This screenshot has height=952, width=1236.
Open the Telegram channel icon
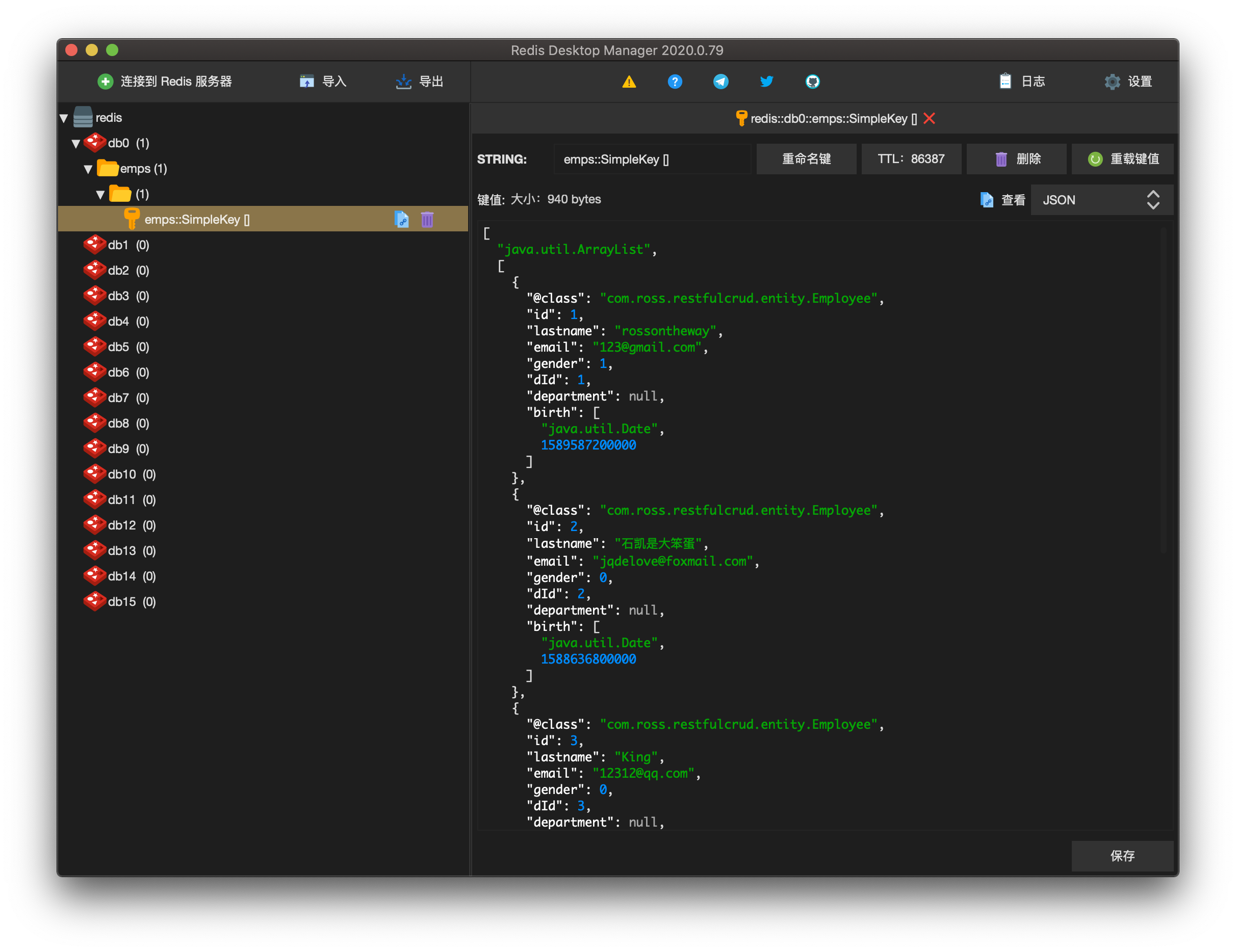click(x=720, y=82)
